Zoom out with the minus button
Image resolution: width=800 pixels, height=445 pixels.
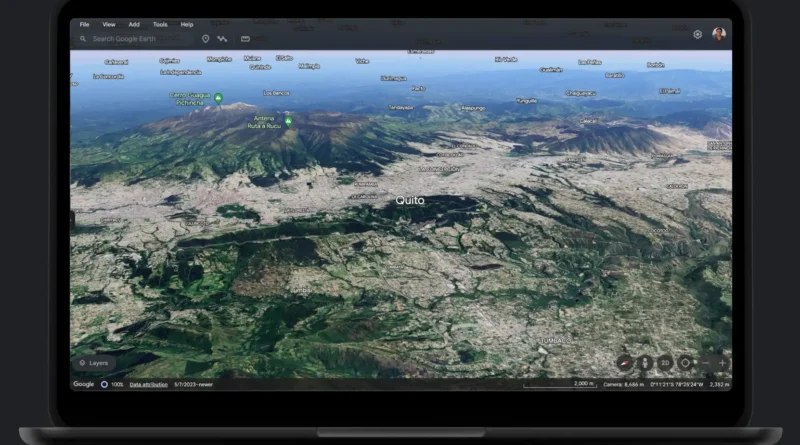coord(706,363)
